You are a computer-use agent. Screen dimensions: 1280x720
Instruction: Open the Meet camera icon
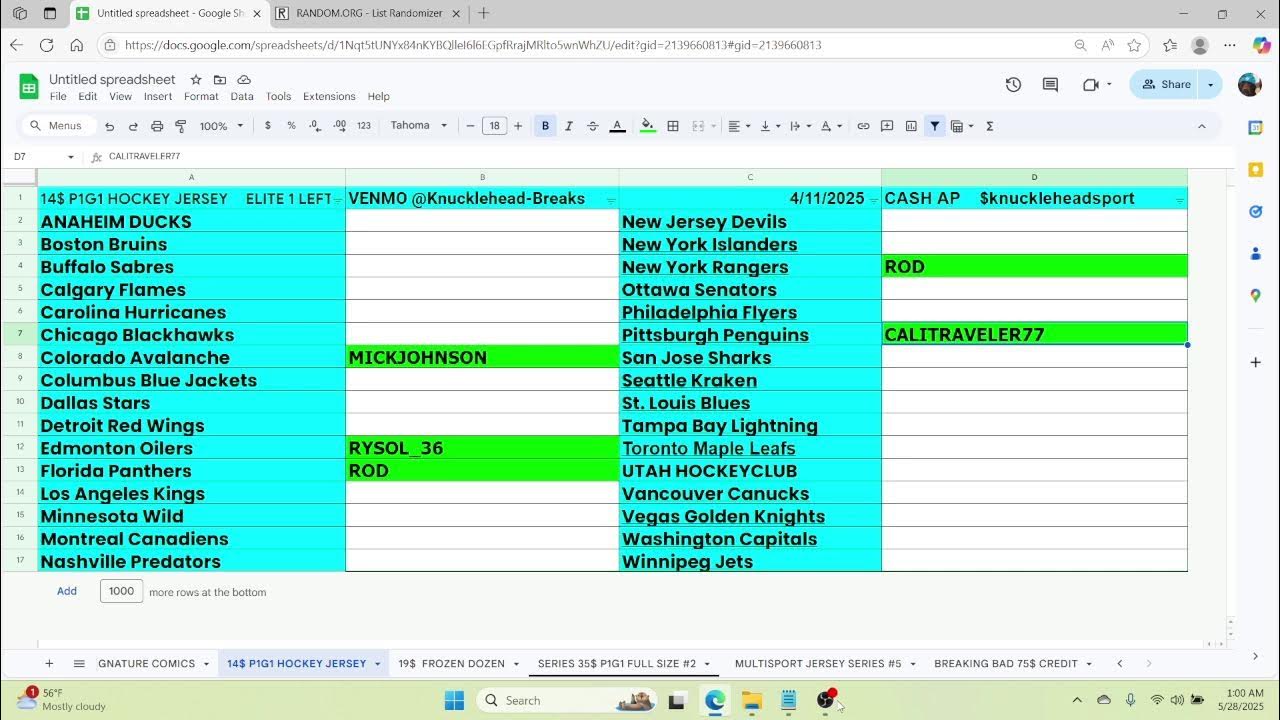click(x=1091, y=85)
